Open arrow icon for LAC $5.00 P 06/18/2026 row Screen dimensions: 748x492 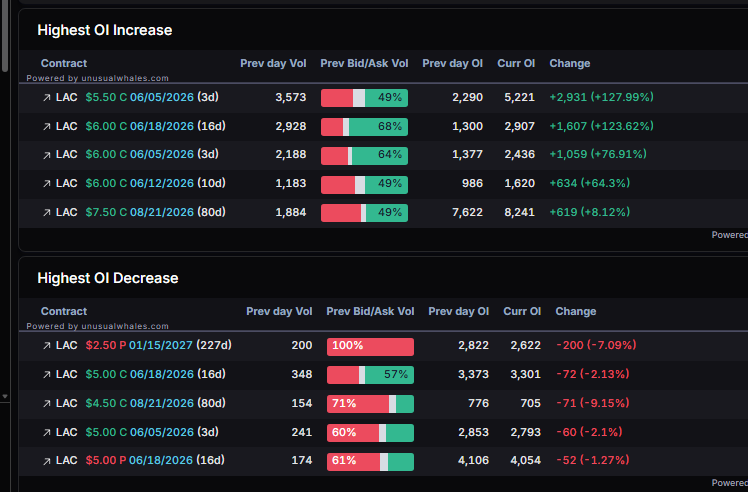tap(47, 461)
